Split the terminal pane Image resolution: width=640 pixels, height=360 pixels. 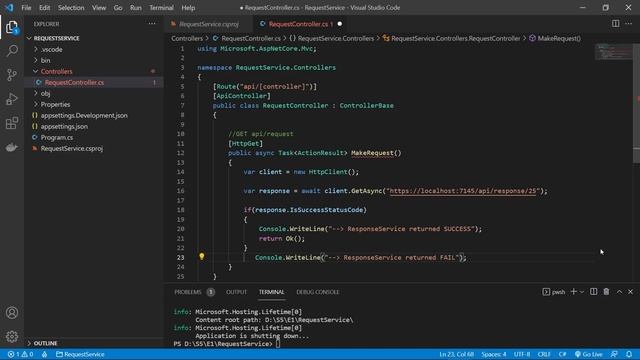tap(593, 291)
